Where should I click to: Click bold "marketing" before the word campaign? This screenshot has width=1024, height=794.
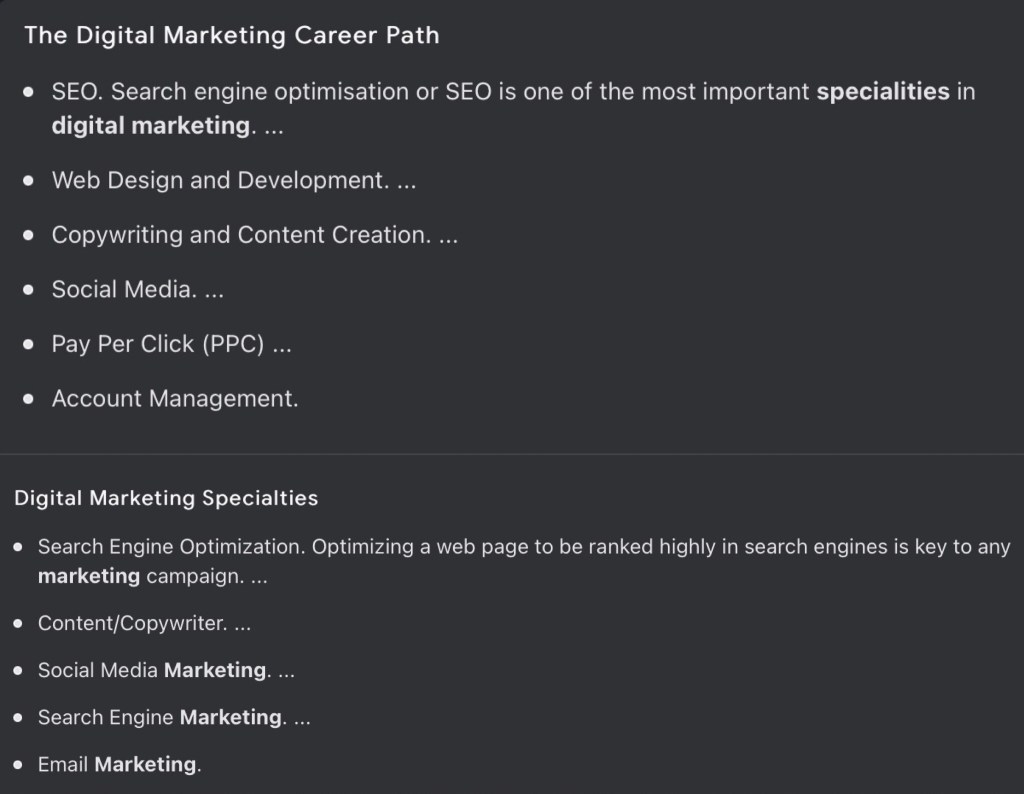click(x=89, y=577)
